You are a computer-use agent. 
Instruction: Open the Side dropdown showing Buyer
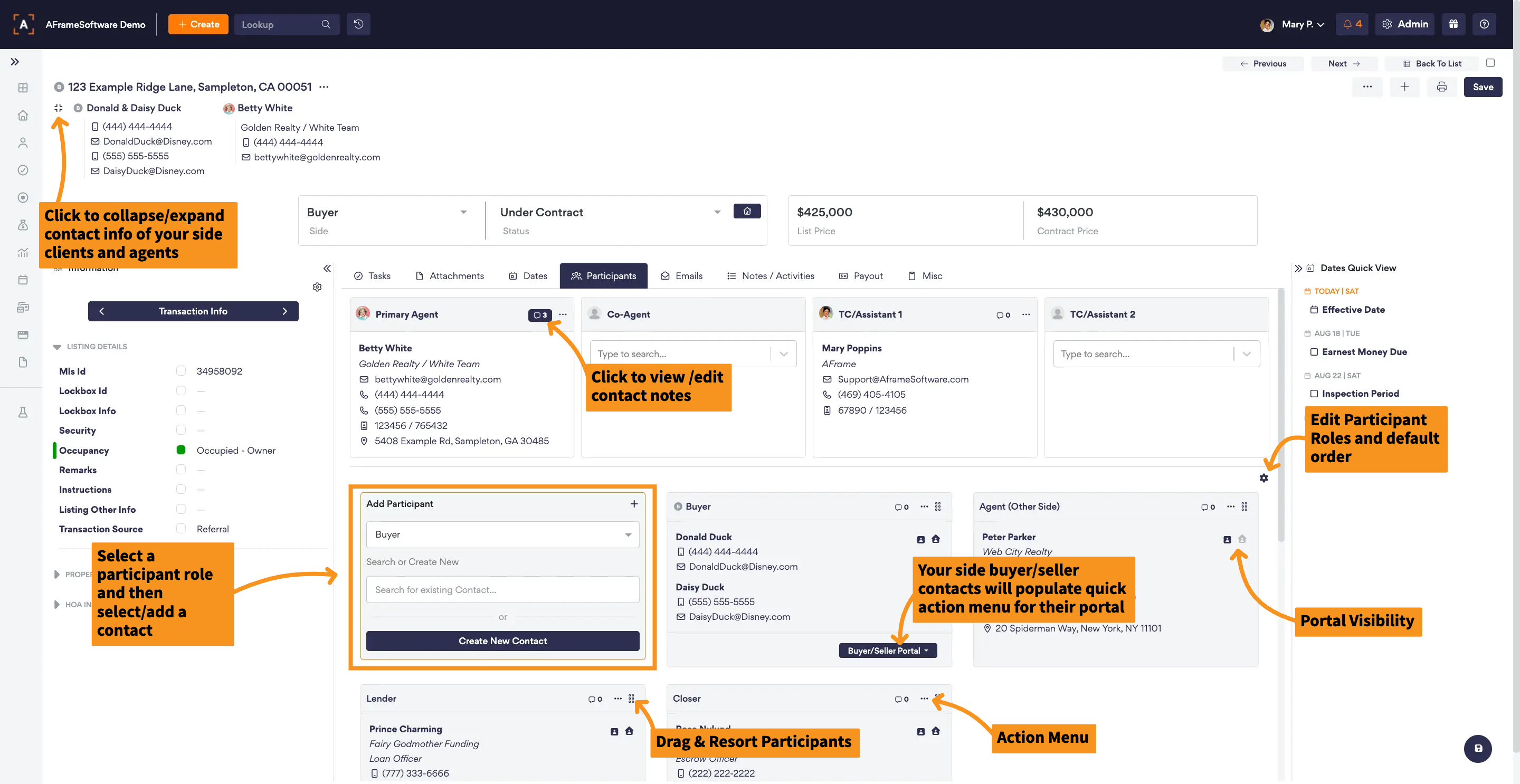click(x=387, y=213)
